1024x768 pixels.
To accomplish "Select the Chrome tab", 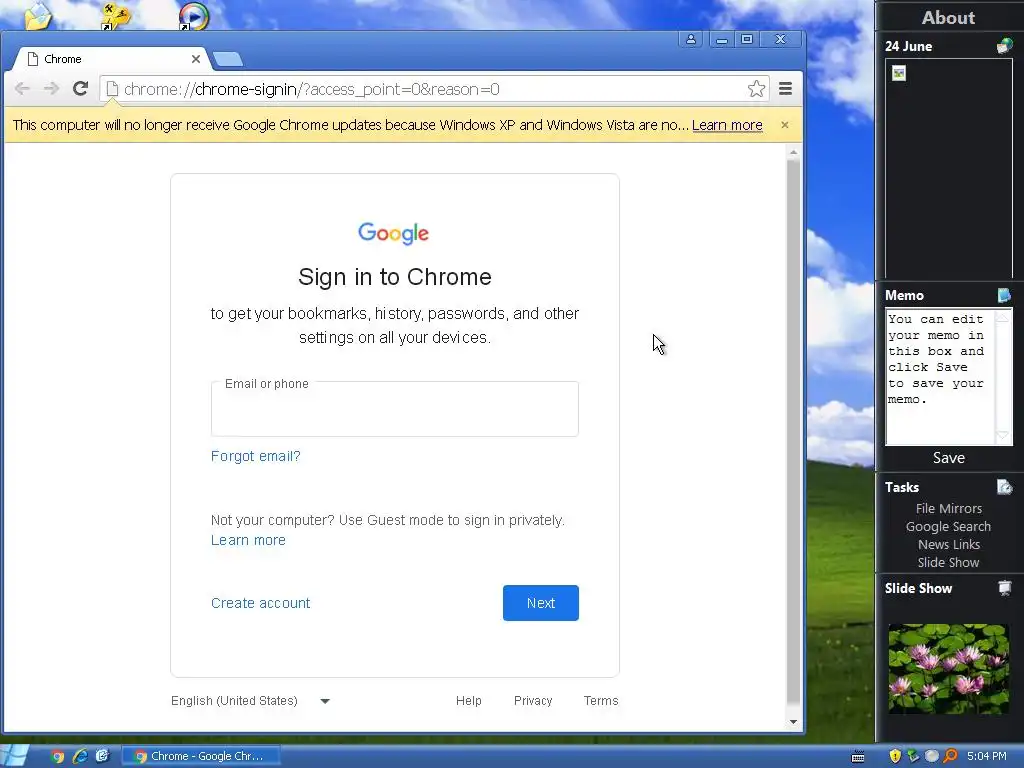I will [x=111, y=59].
